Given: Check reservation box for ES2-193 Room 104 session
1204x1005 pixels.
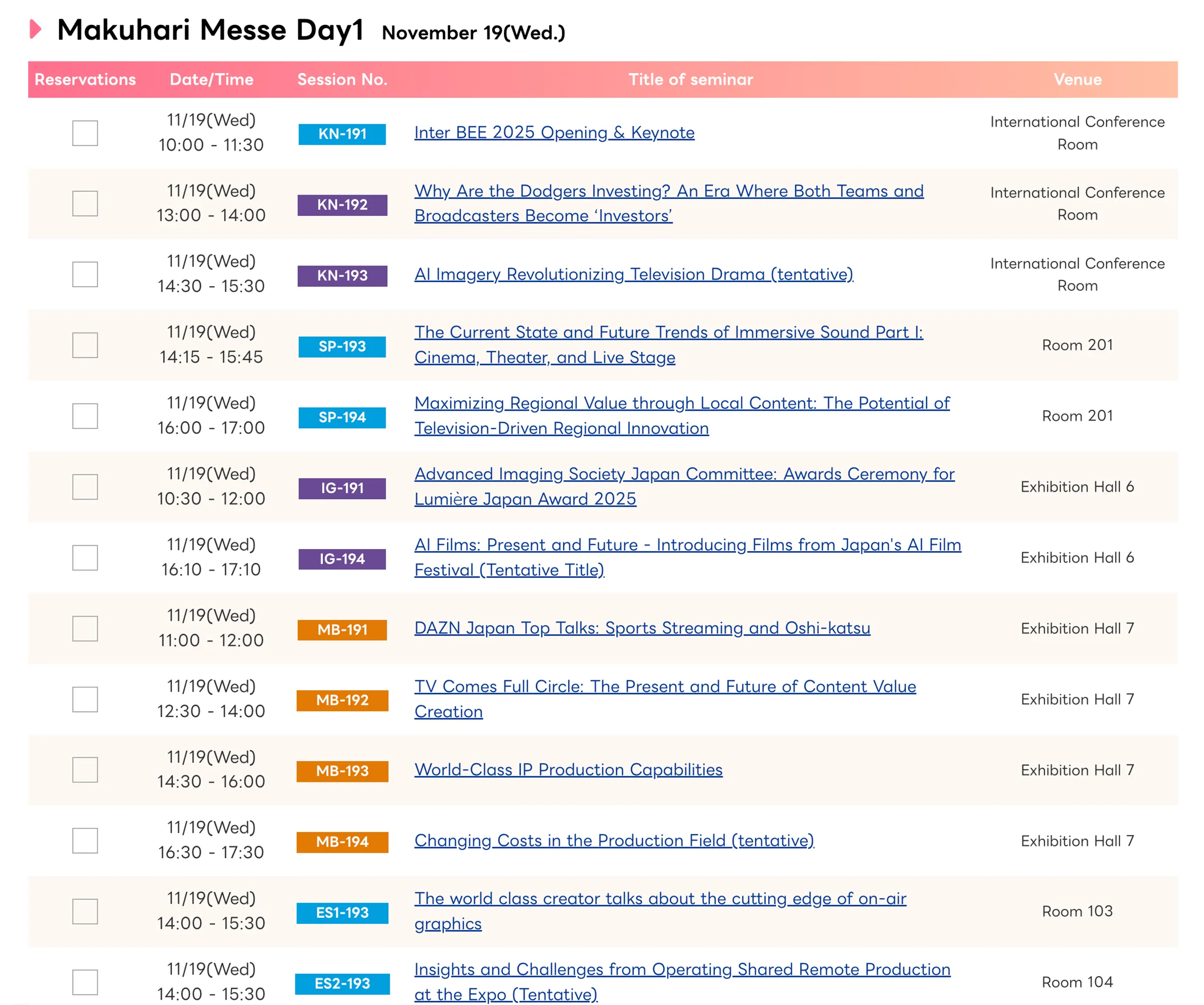Looking at the screenshot, I should click(85, 982).
